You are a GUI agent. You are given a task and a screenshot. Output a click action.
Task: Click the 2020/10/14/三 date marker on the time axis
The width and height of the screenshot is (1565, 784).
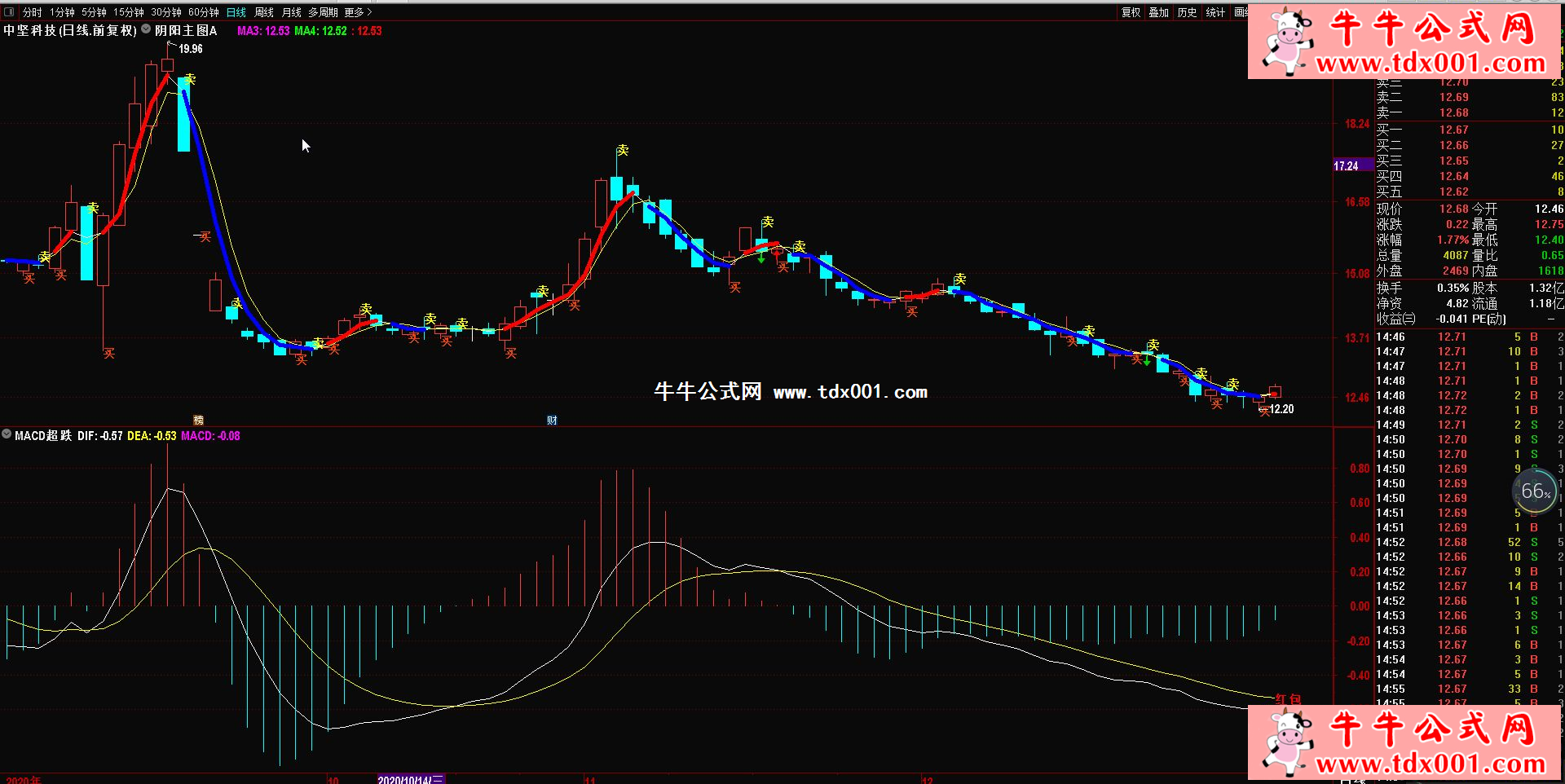[411, 780]
